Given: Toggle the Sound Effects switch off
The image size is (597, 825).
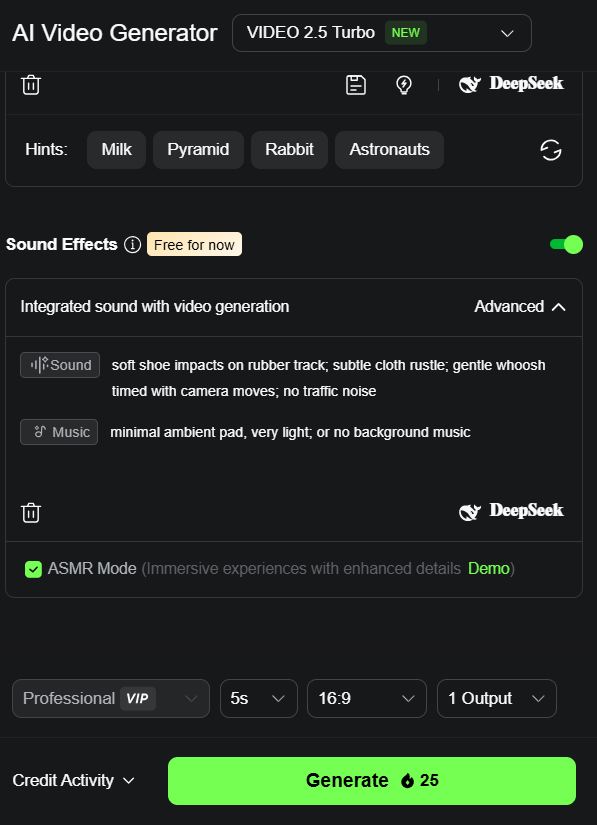Looking at the screenshot, I should [566, 245].
